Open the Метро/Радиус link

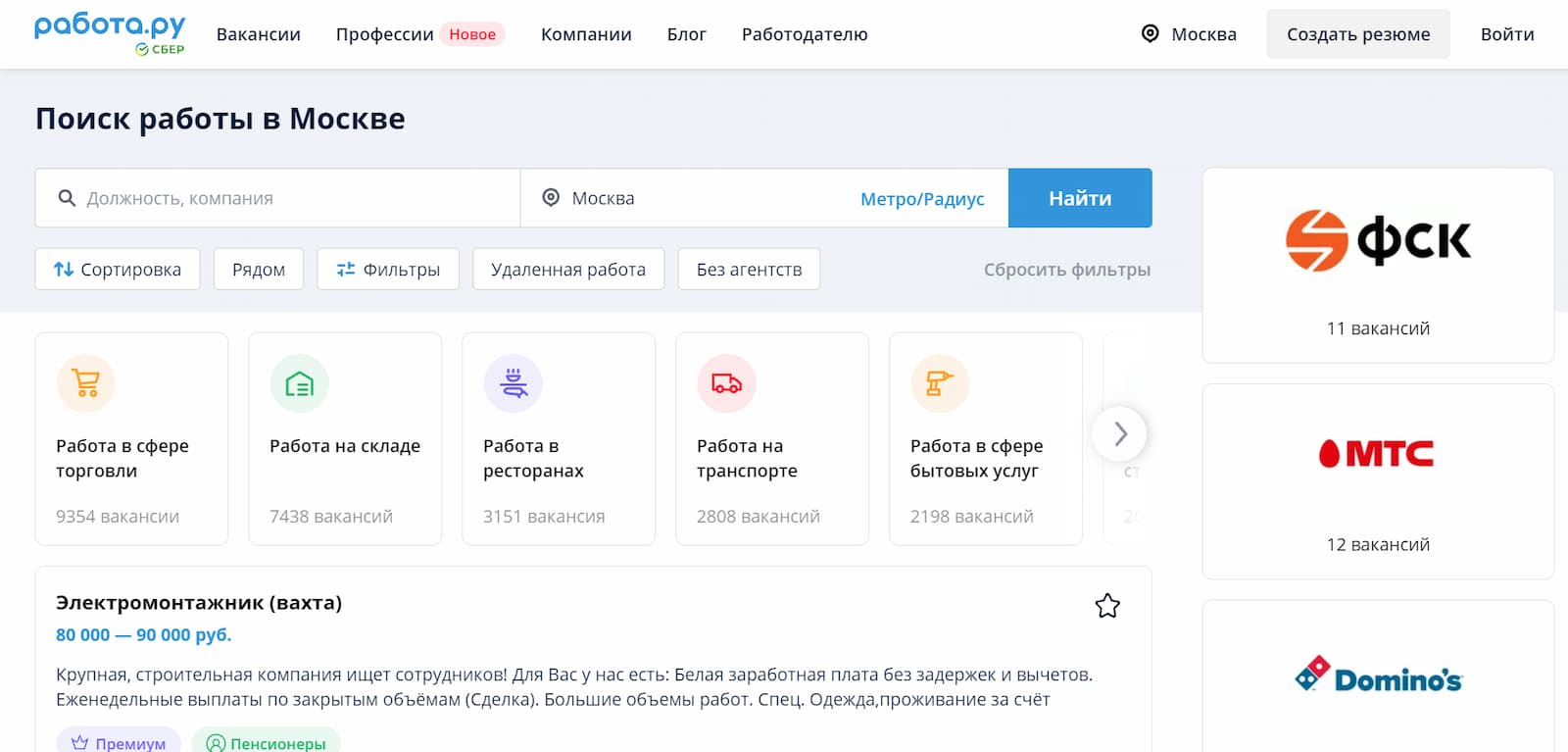922,199
